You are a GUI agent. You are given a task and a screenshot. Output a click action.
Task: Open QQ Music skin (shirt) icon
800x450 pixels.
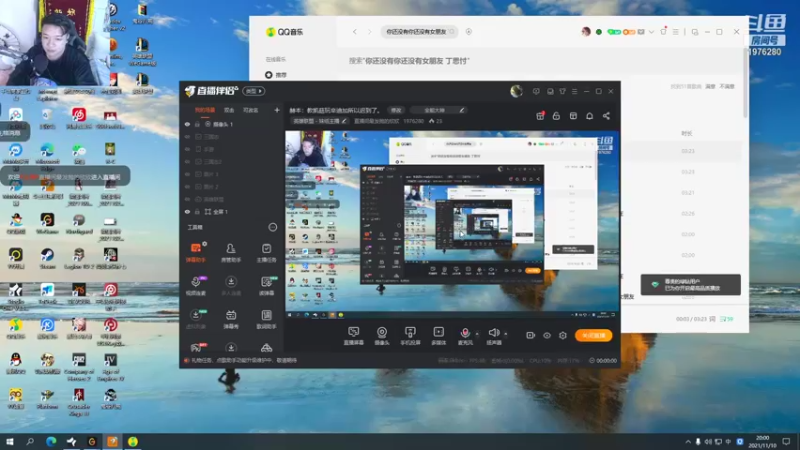663,31
